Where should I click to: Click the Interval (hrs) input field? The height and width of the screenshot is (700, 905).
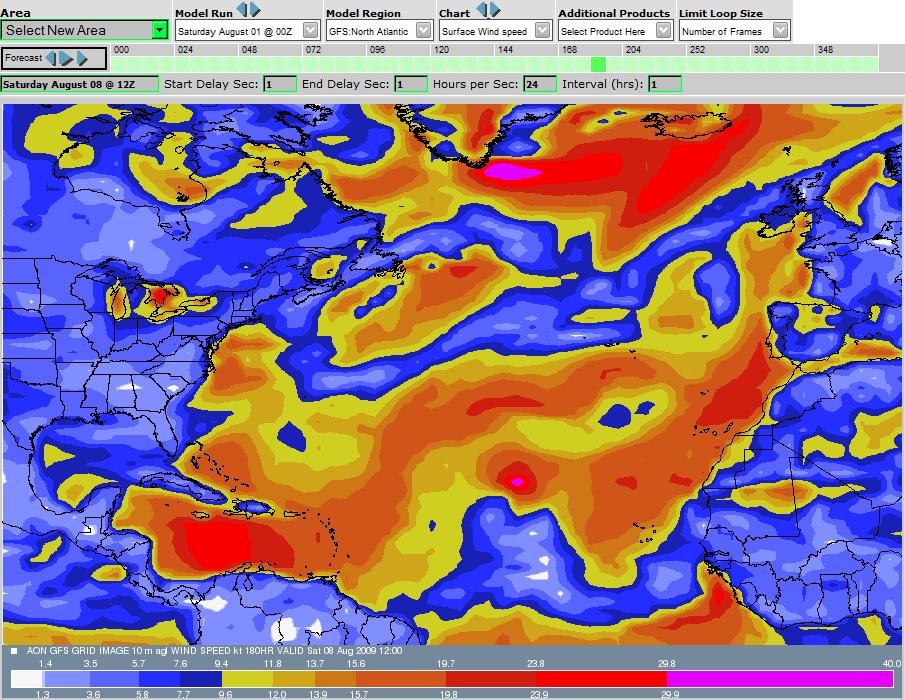click(x=665, y=84)
